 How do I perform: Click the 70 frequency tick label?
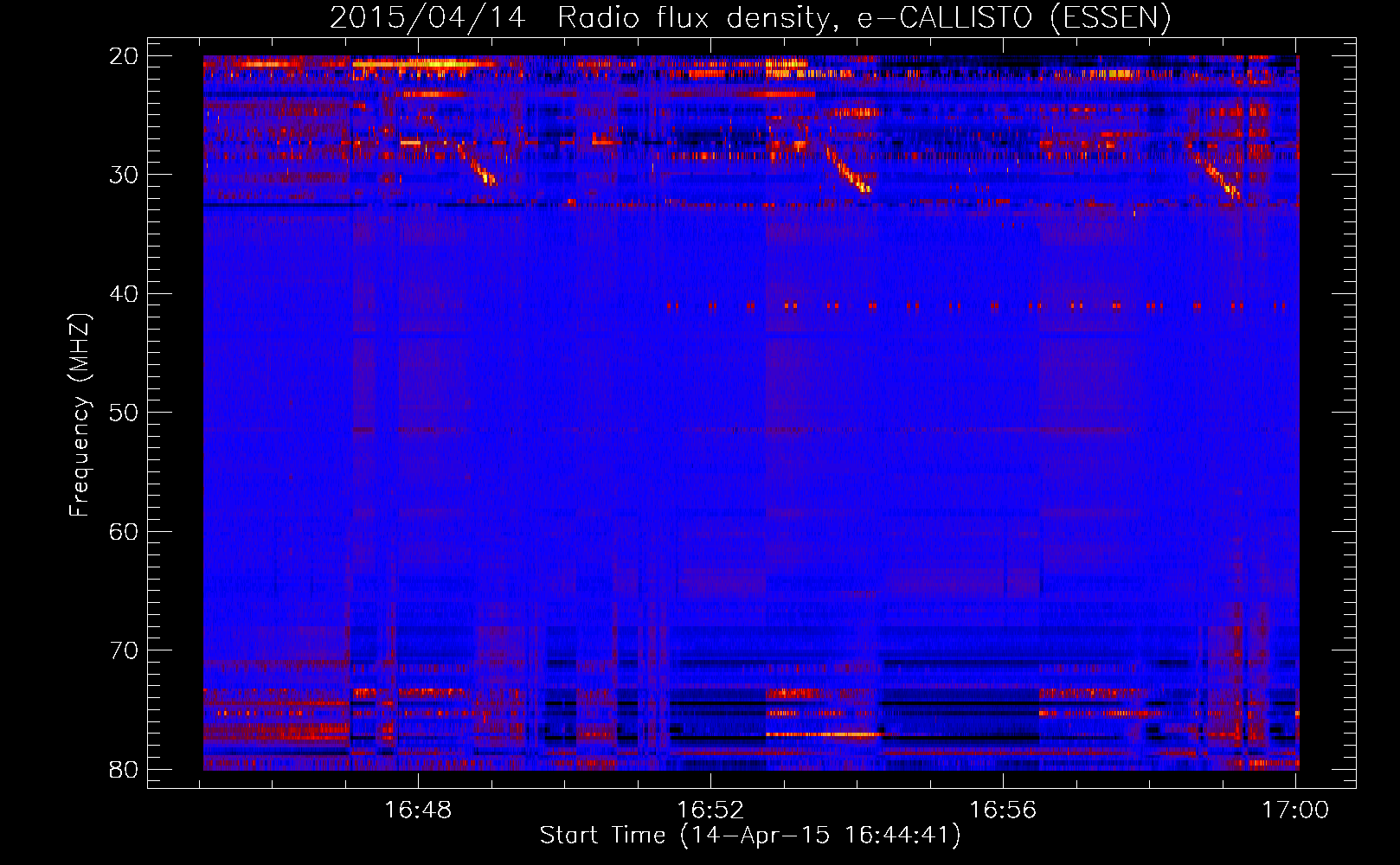124,650
